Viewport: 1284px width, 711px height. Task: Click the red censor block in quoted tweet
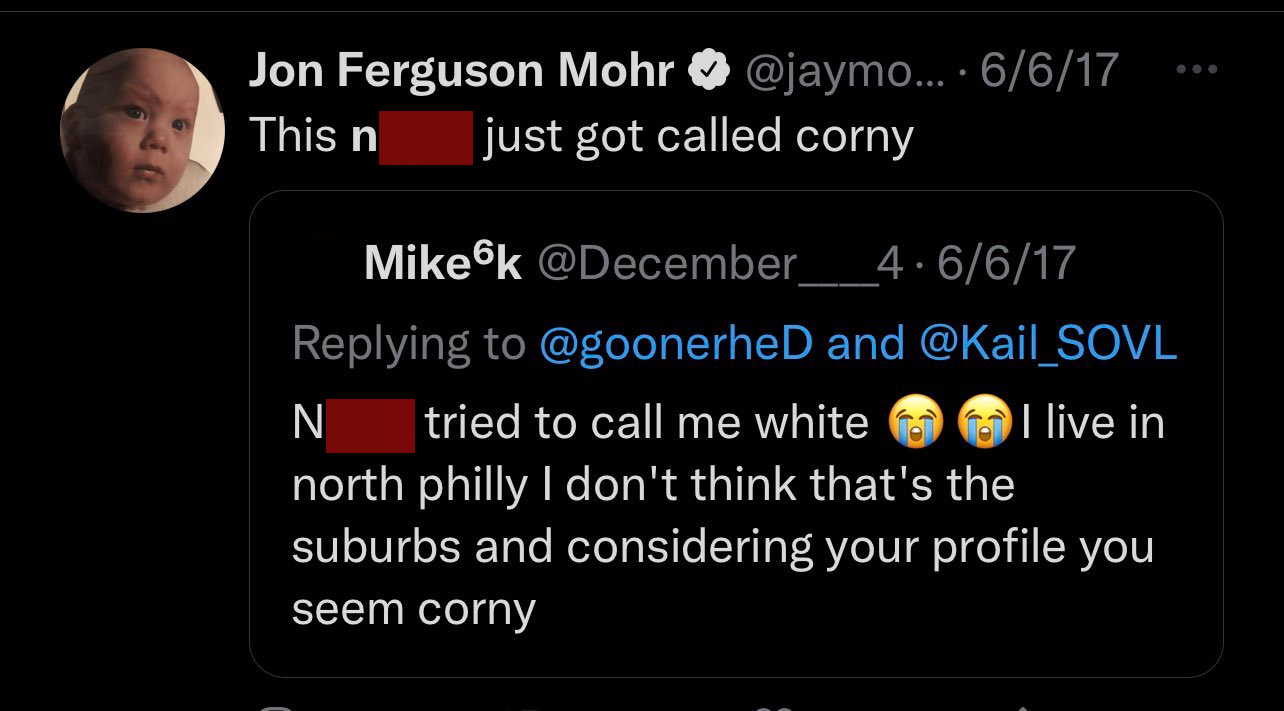(x=370, y=424)
